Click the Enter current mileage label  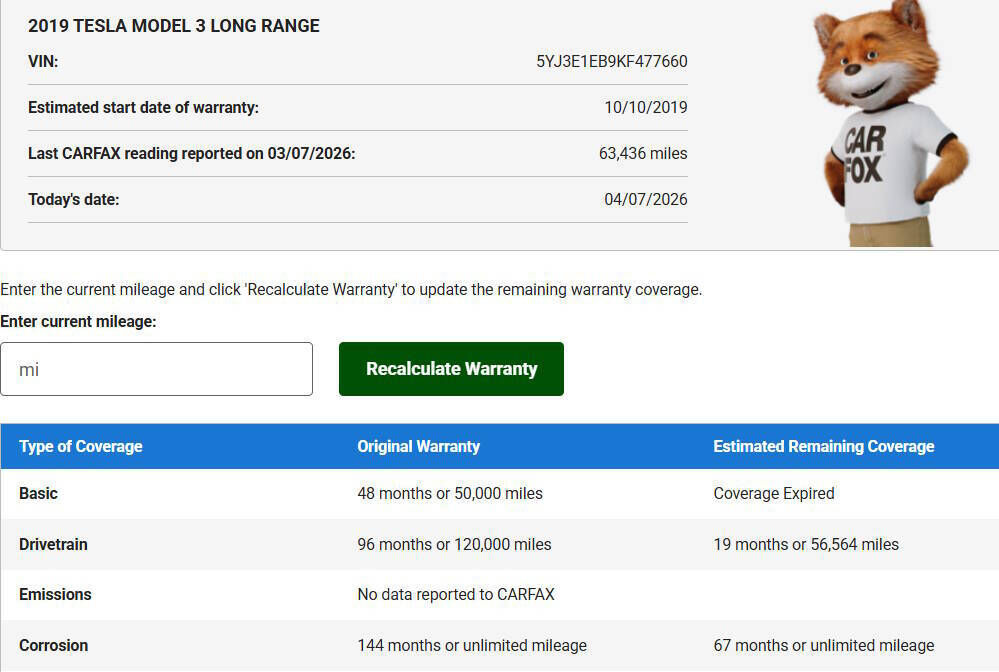(78, 321)
